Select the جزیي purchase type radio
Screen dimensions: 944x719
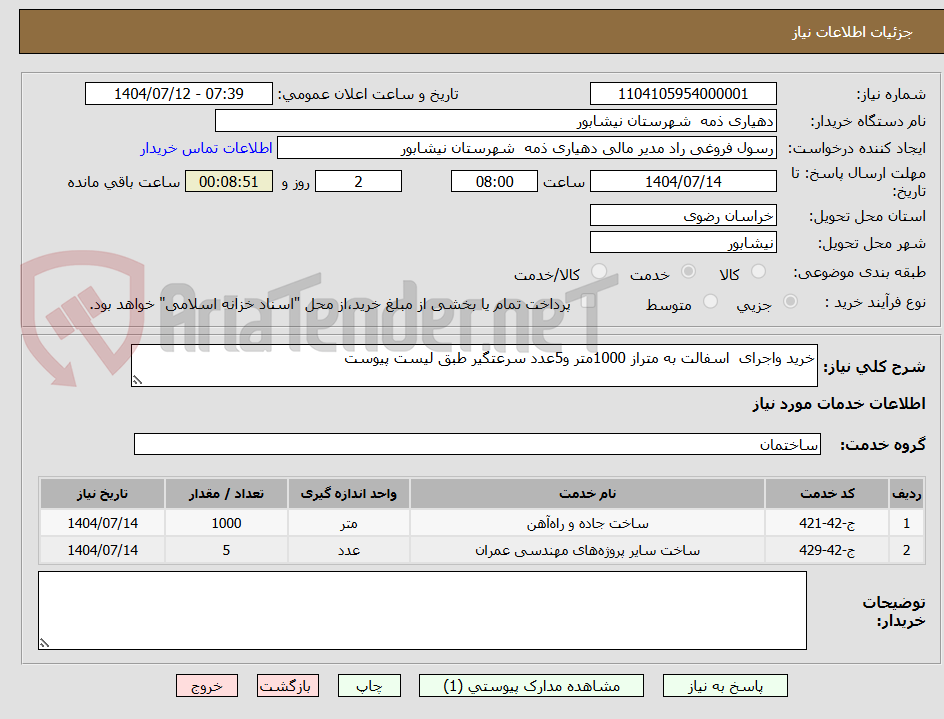pos(789,304)
